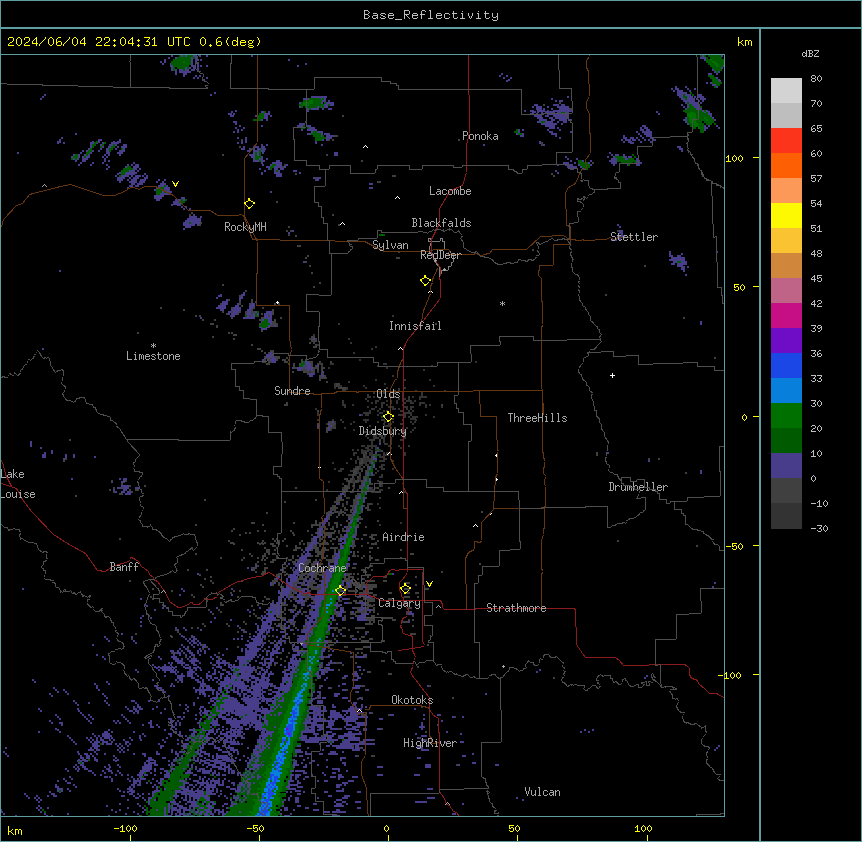The height and width of the screenshot is (842, 862).
Task: Click the Ponoka label
Action: tap(480, 136)
